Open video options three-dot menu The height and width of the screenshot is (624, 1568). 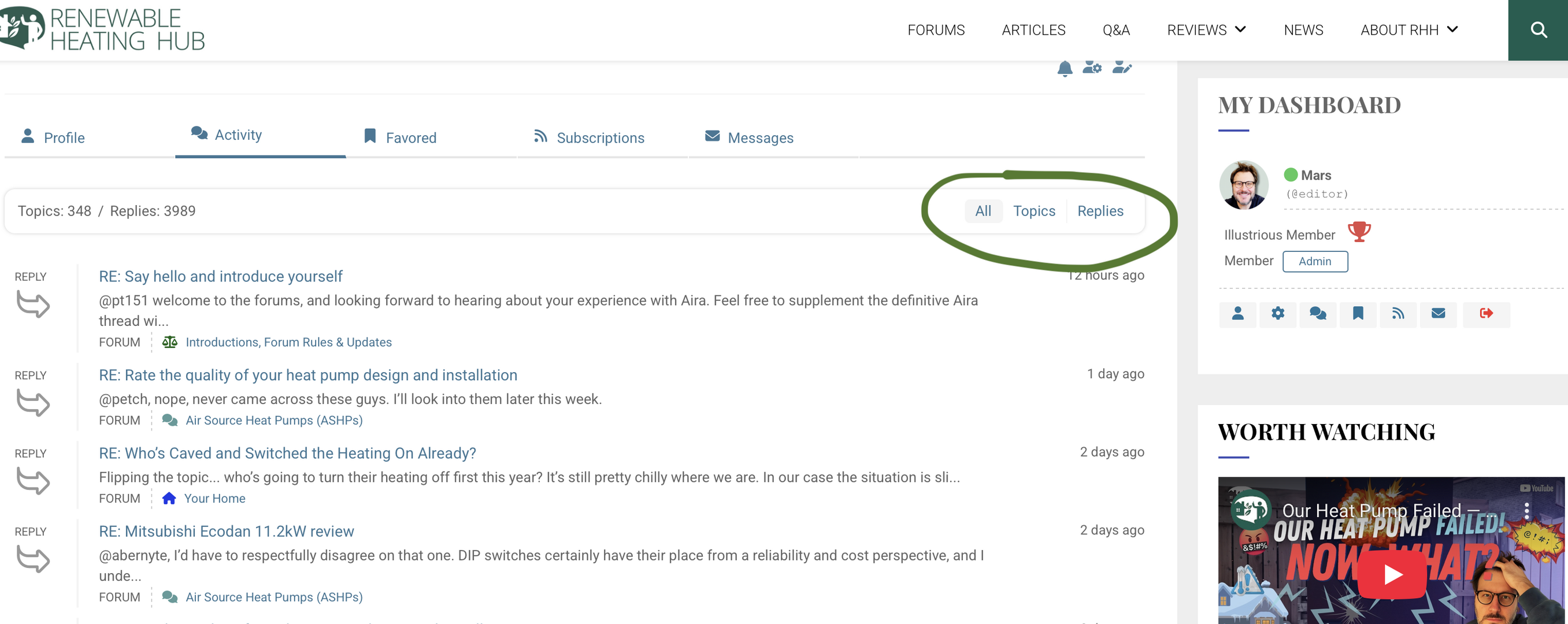tap(1526, 510)
